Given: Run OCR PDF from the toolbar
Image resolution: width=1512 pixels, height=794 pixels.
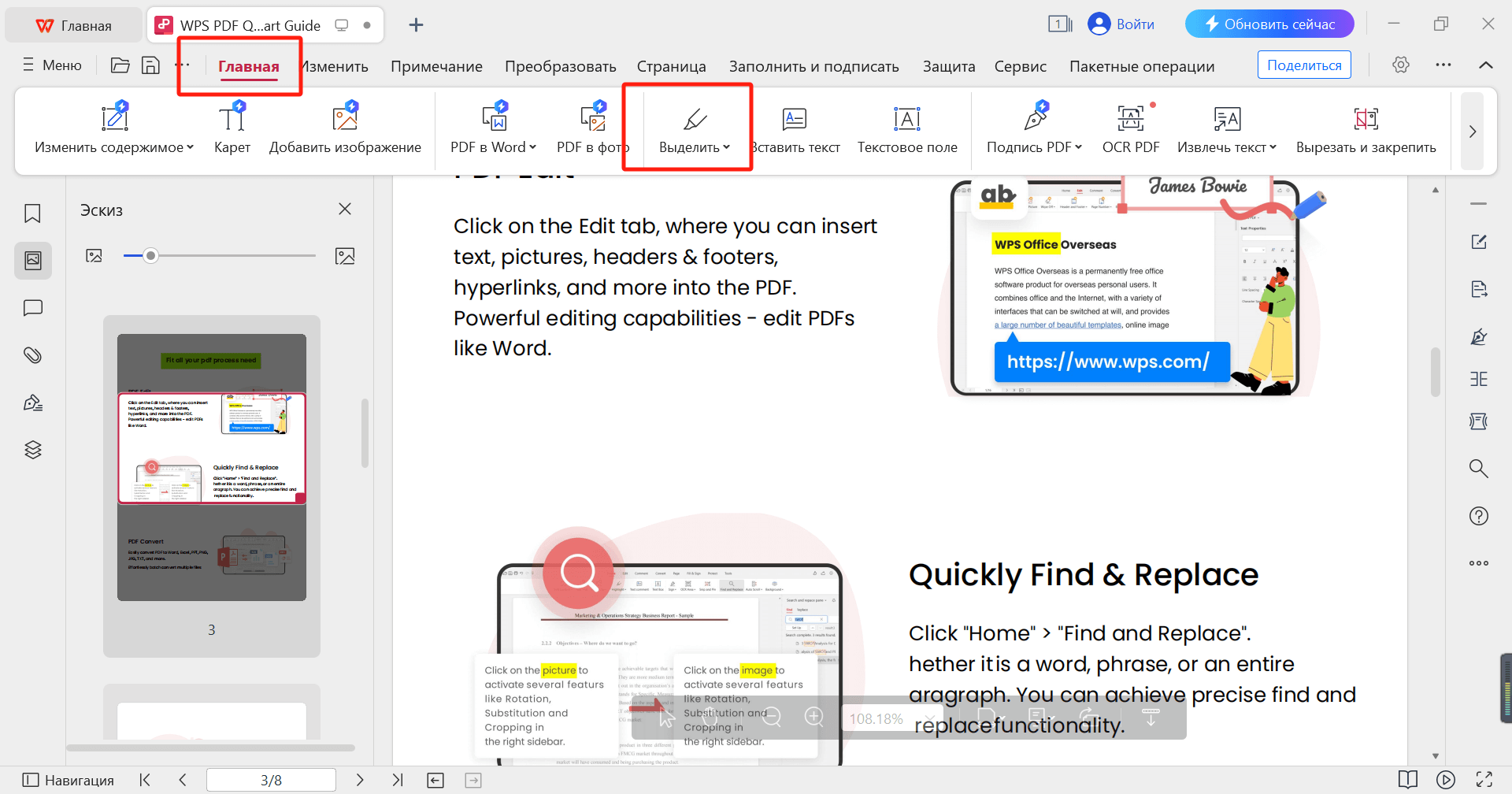Looking at the screenshot, I should (x=1131, y=128).
